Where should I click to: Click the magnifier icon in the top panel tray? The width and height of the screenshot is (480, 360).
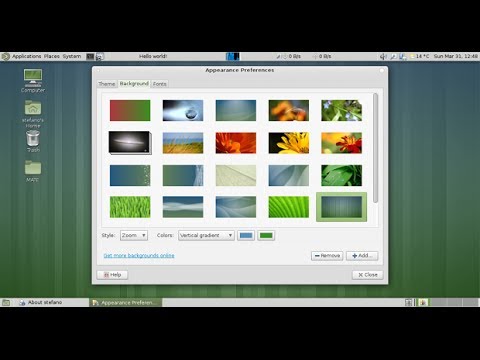393,56
